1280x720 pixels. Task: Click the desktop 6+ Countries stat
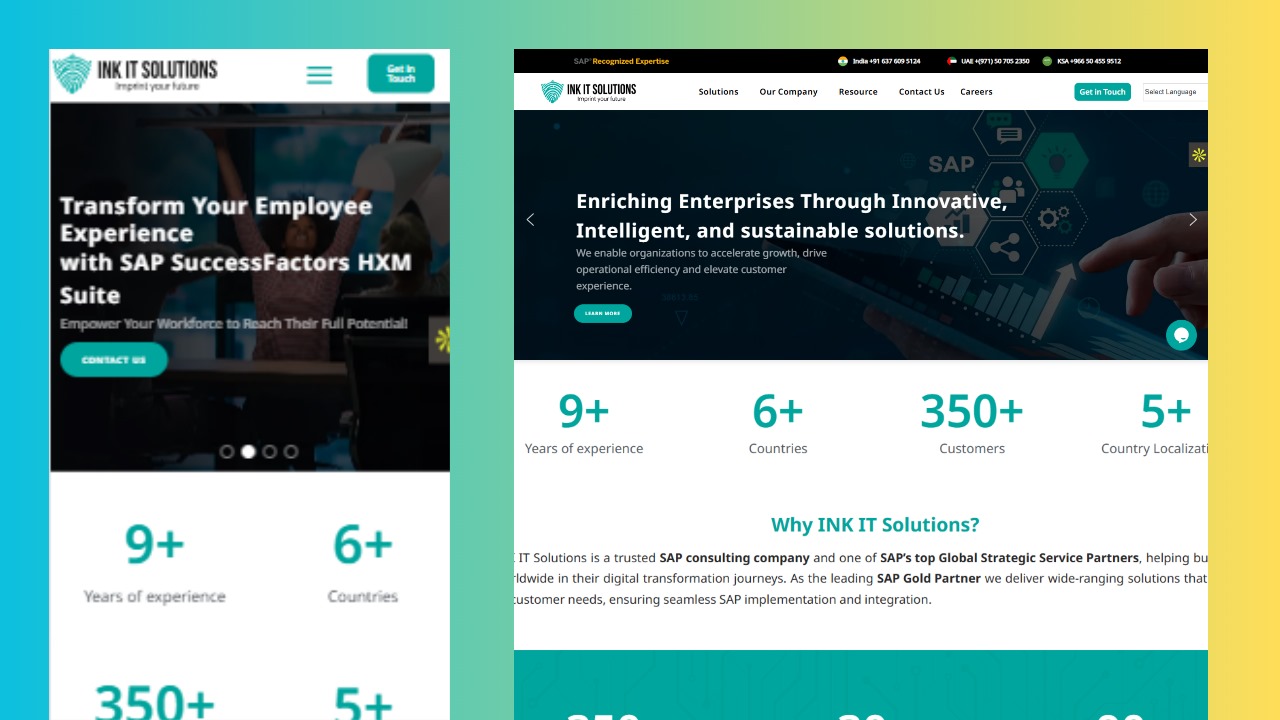(x=778, y=423)
